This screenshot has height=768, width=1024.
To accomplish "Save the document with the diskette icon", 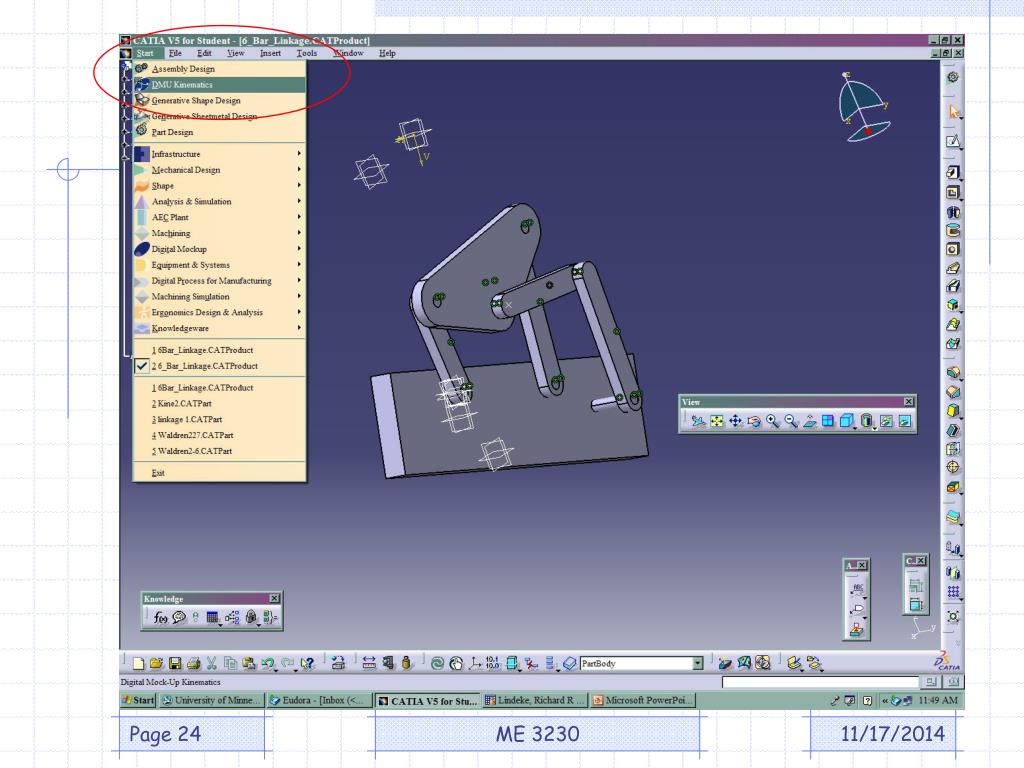I will coord(174,664).
